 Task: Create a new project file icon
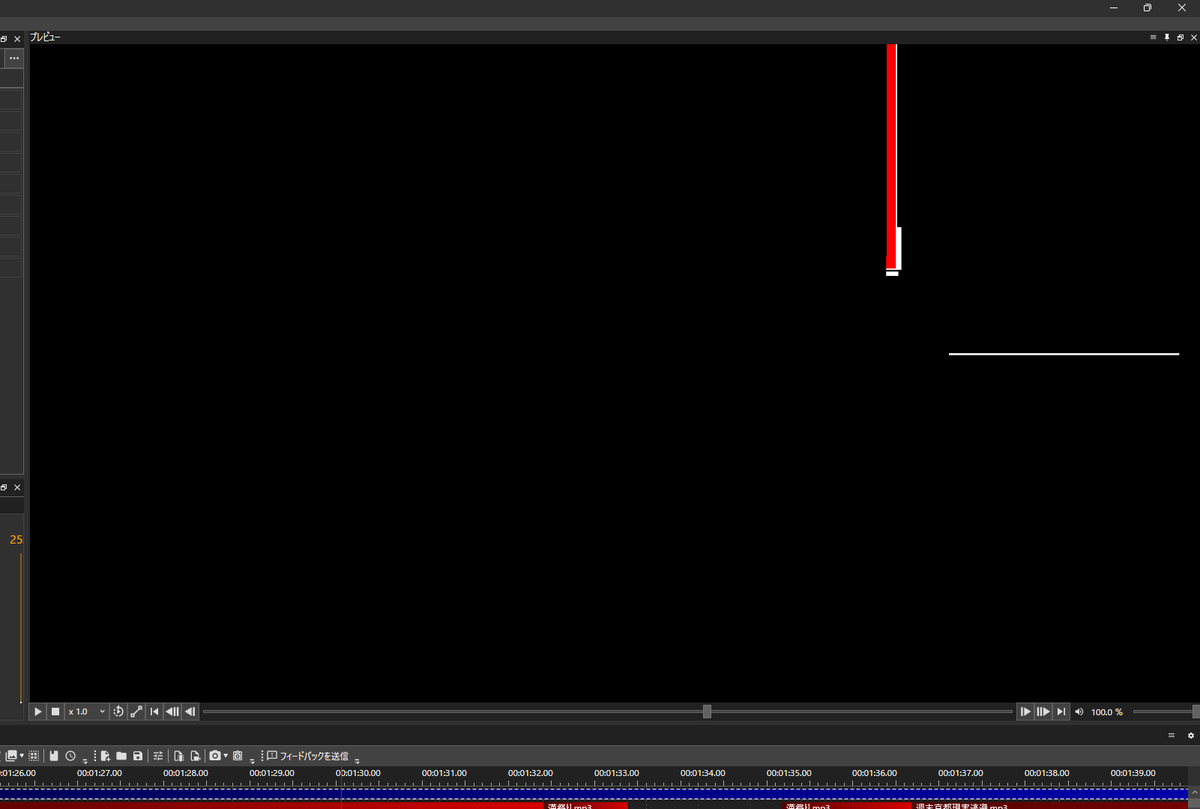[105, 756]
